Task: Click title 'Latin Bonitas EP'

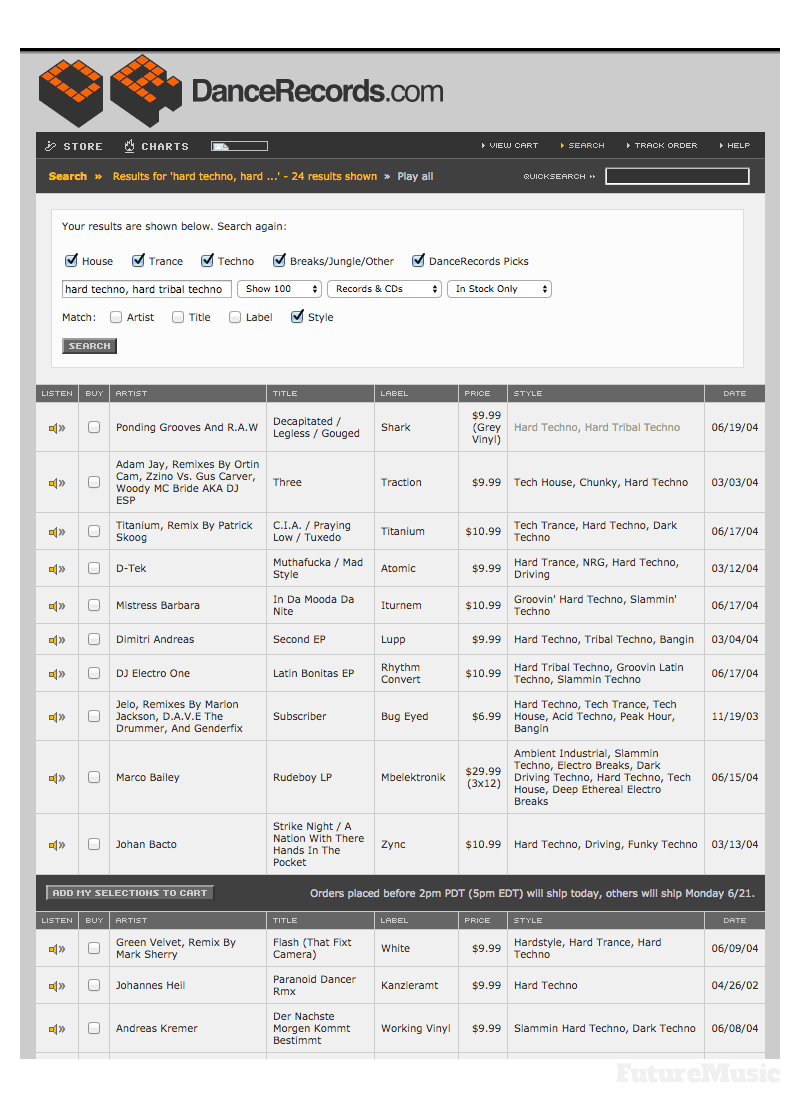Action: tap(314, 673)
